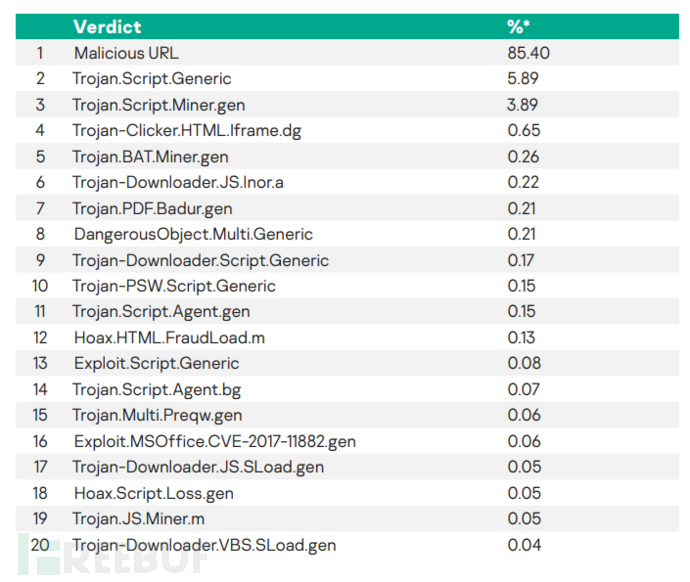Select the Malicious URL row entry
The width and height of the screenshot is (690, 582).
pos(126,53)
